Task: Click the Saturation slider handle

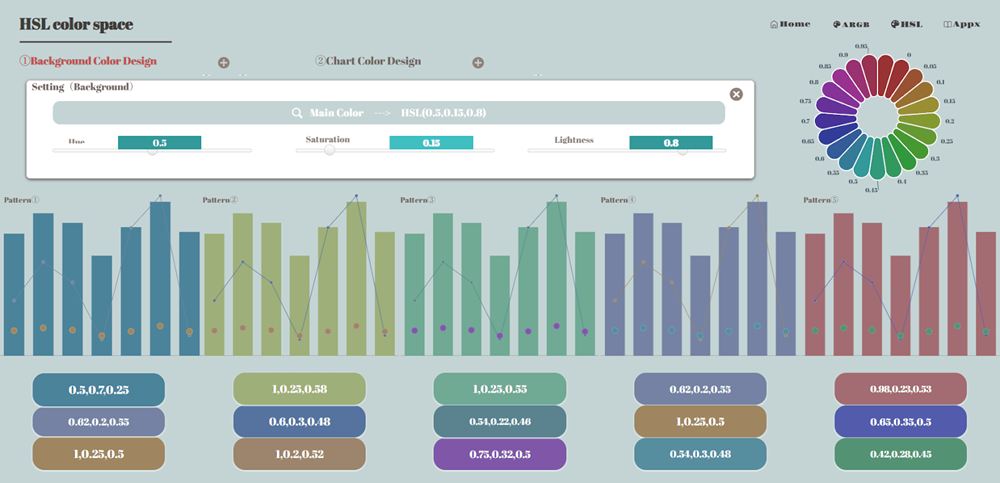Action: tap(329, 151)
